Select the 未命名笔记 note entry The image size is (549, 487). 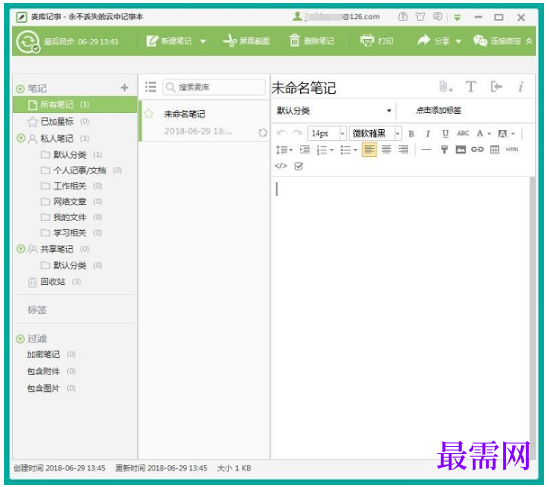pyautogui.click(x=204, y=121)
